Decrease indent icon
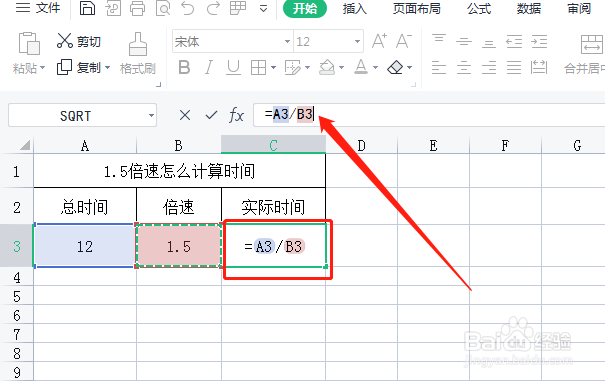 click(514, 41)
